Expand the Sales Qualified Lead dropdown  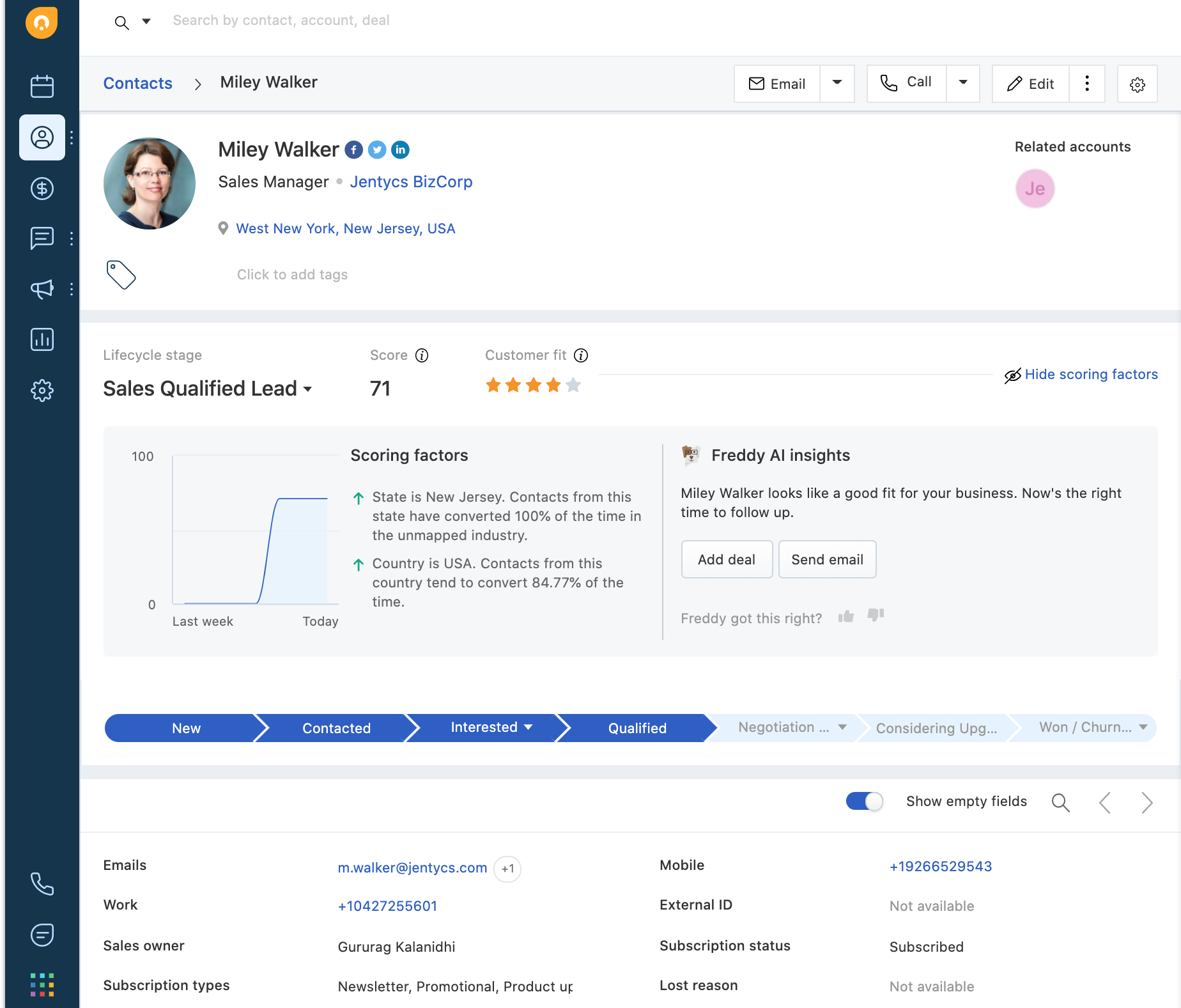click(x=308, y=389)
